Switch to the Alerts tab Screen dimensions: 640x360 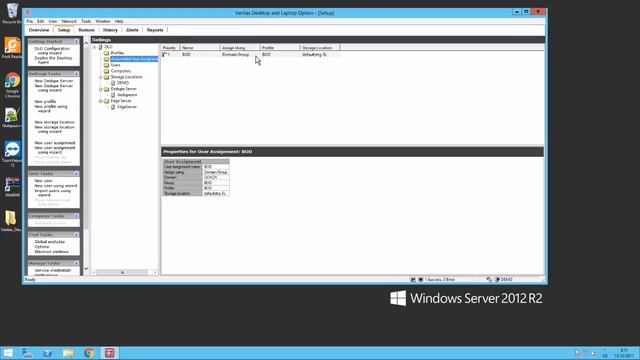point(132,30)
